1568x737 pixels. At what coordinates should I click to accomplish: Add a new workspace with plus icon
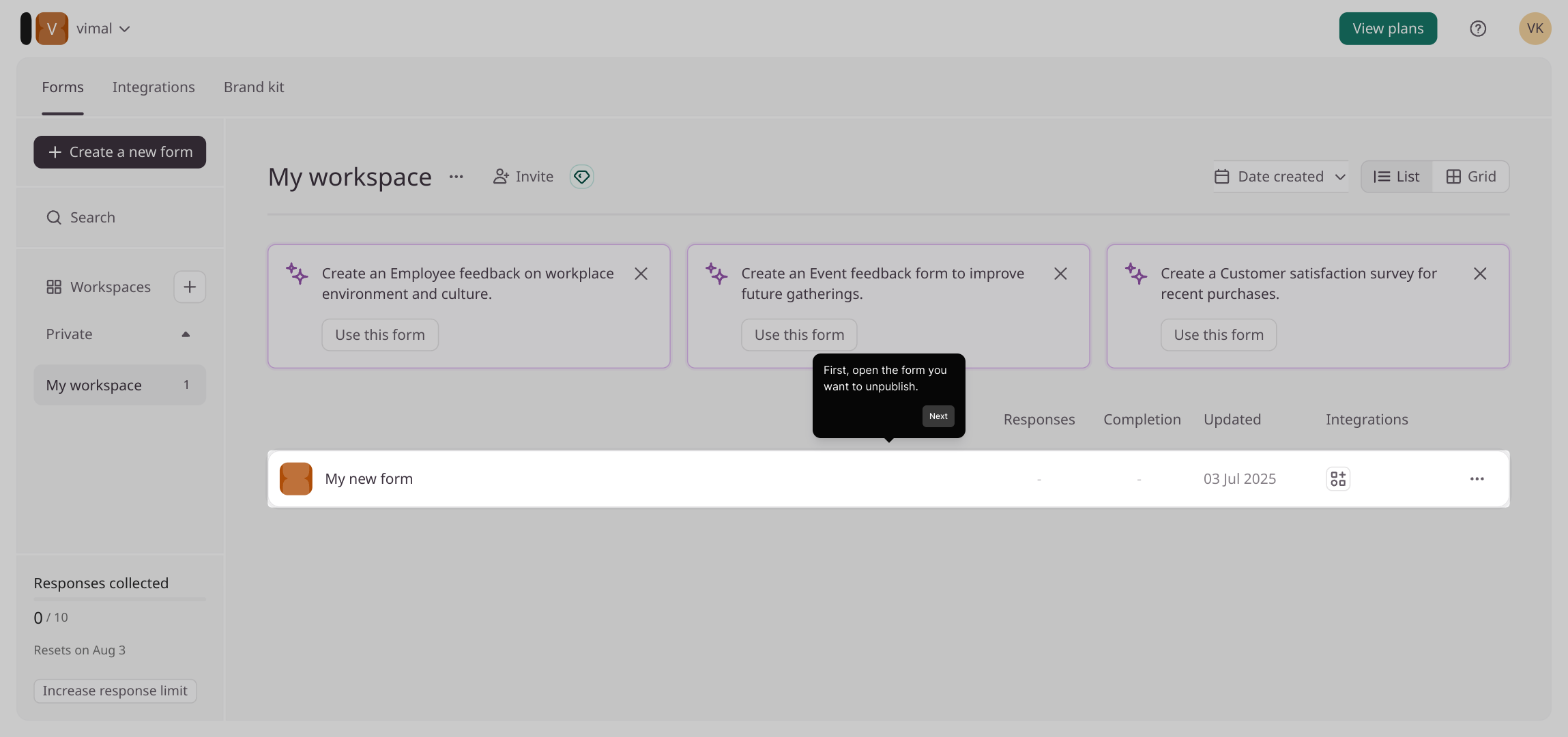click(x=190, y=287)
